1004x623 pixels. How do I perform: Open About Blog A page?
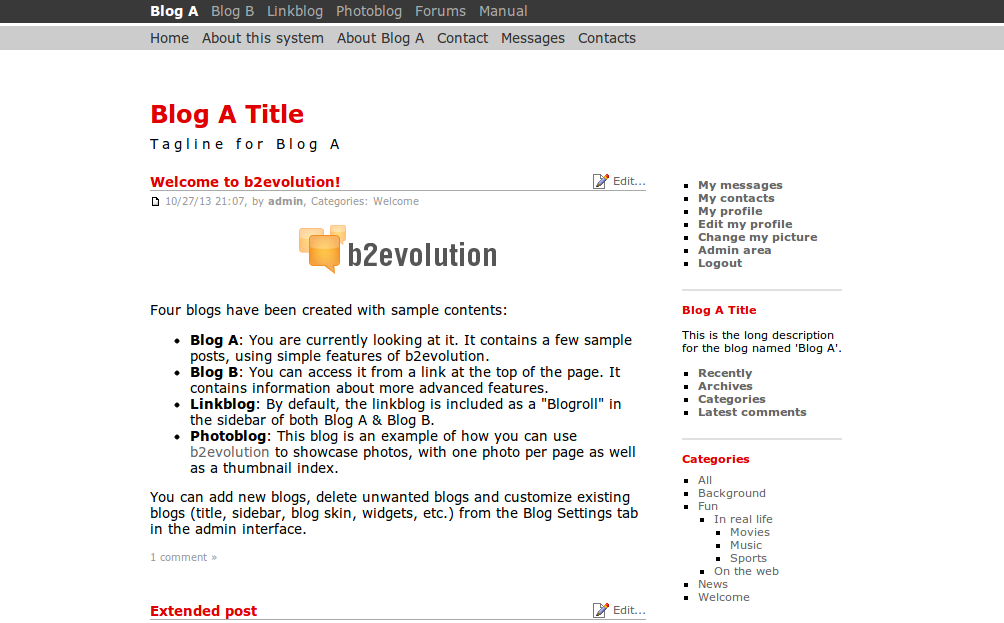click(x=380, y=38)
